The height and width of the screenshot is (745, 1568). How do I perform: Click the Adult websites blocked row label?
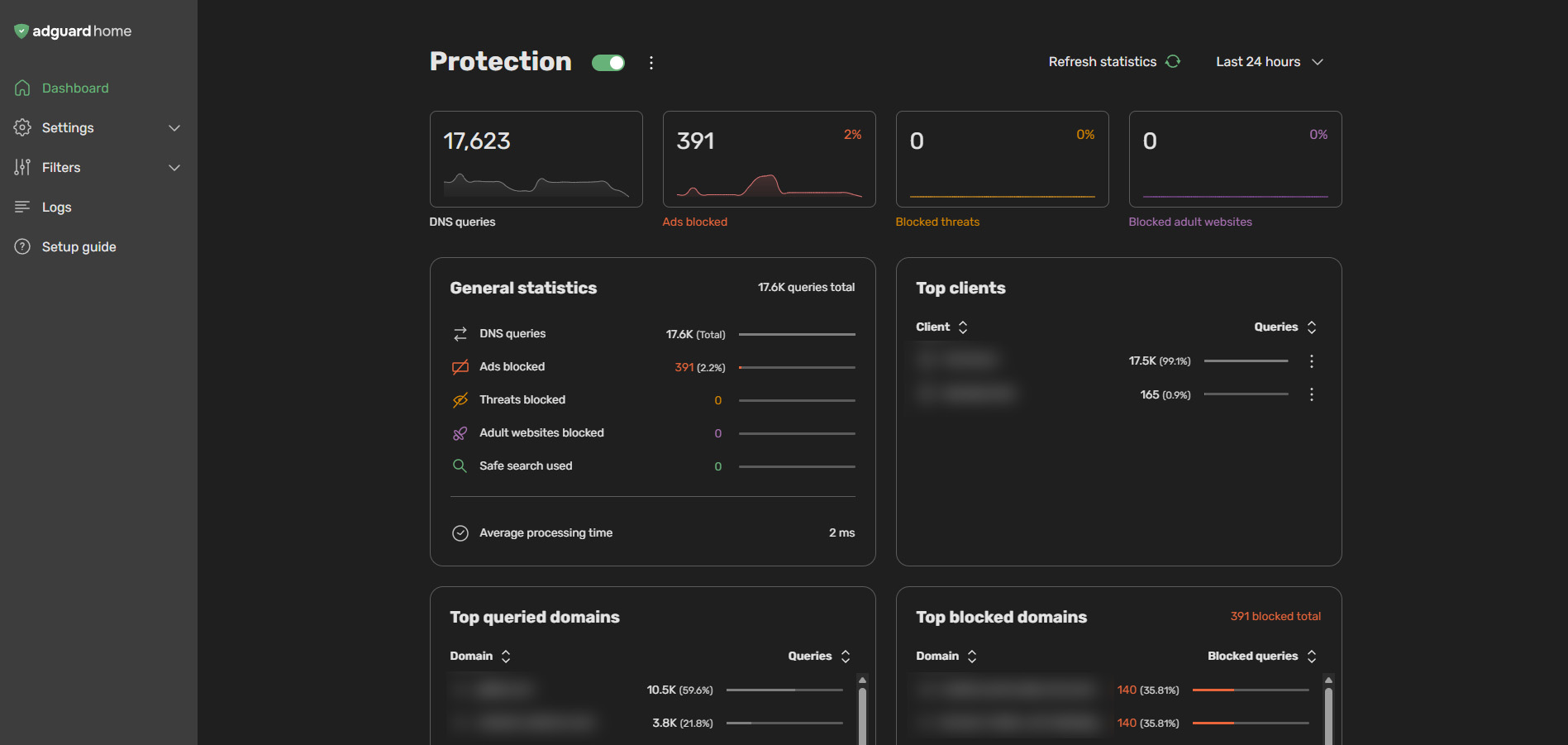(x=541, y=432)
